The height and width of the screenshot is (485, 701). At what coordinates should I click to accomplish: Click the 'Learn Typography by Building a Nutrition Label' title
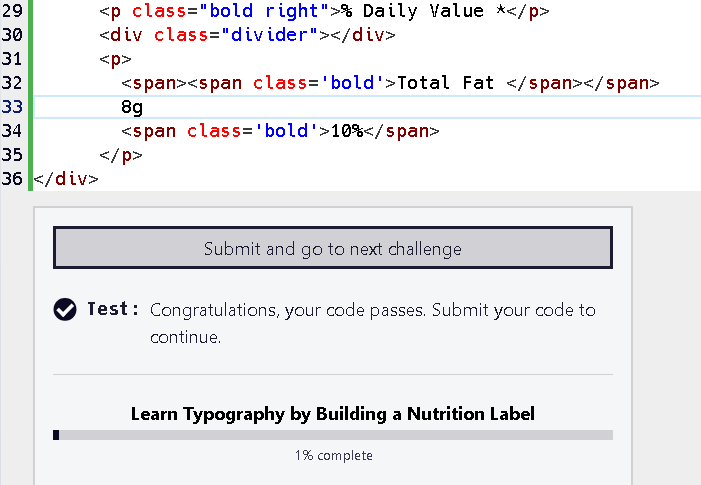[x=332, y=414]
